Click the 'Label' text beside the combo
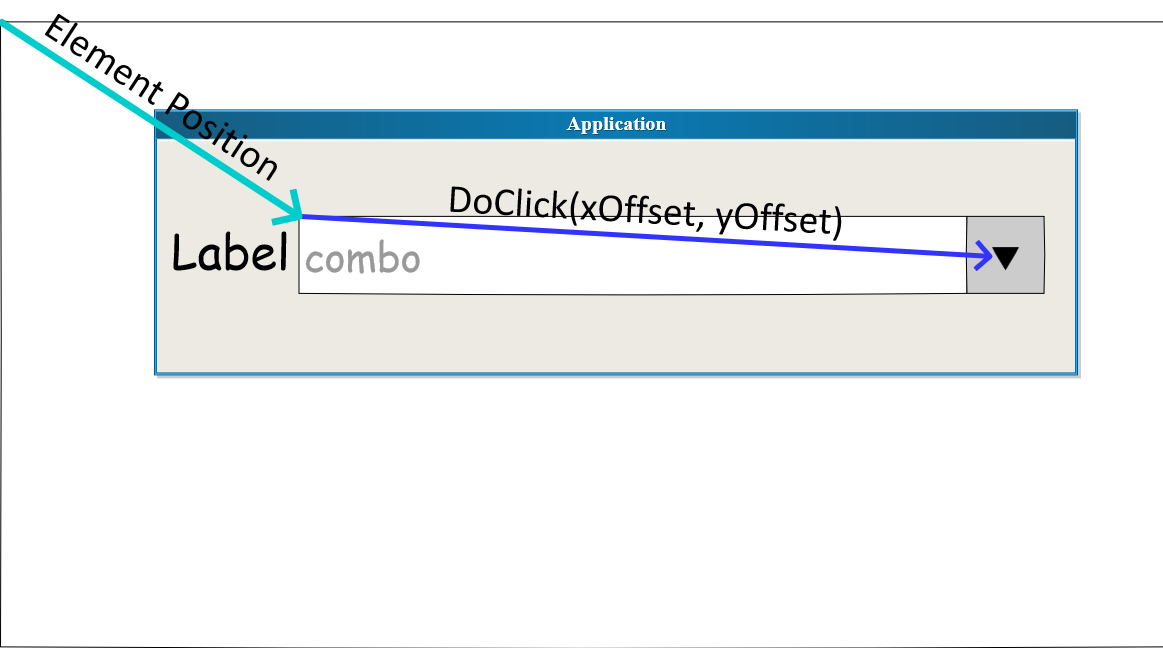 pos(230,253)
